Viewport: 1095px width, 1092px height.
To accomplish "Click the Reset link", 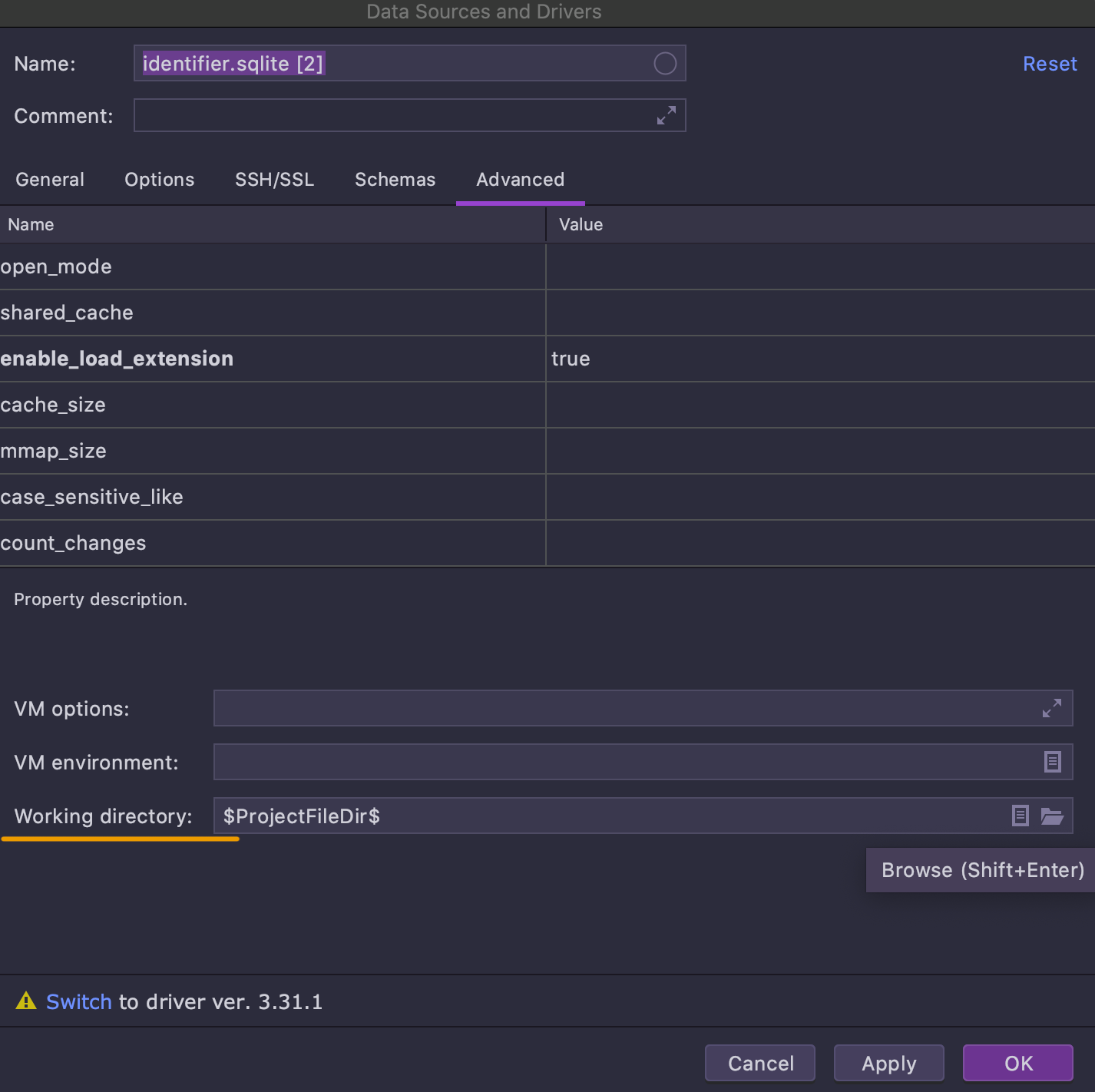I will tap(1050, 64).
